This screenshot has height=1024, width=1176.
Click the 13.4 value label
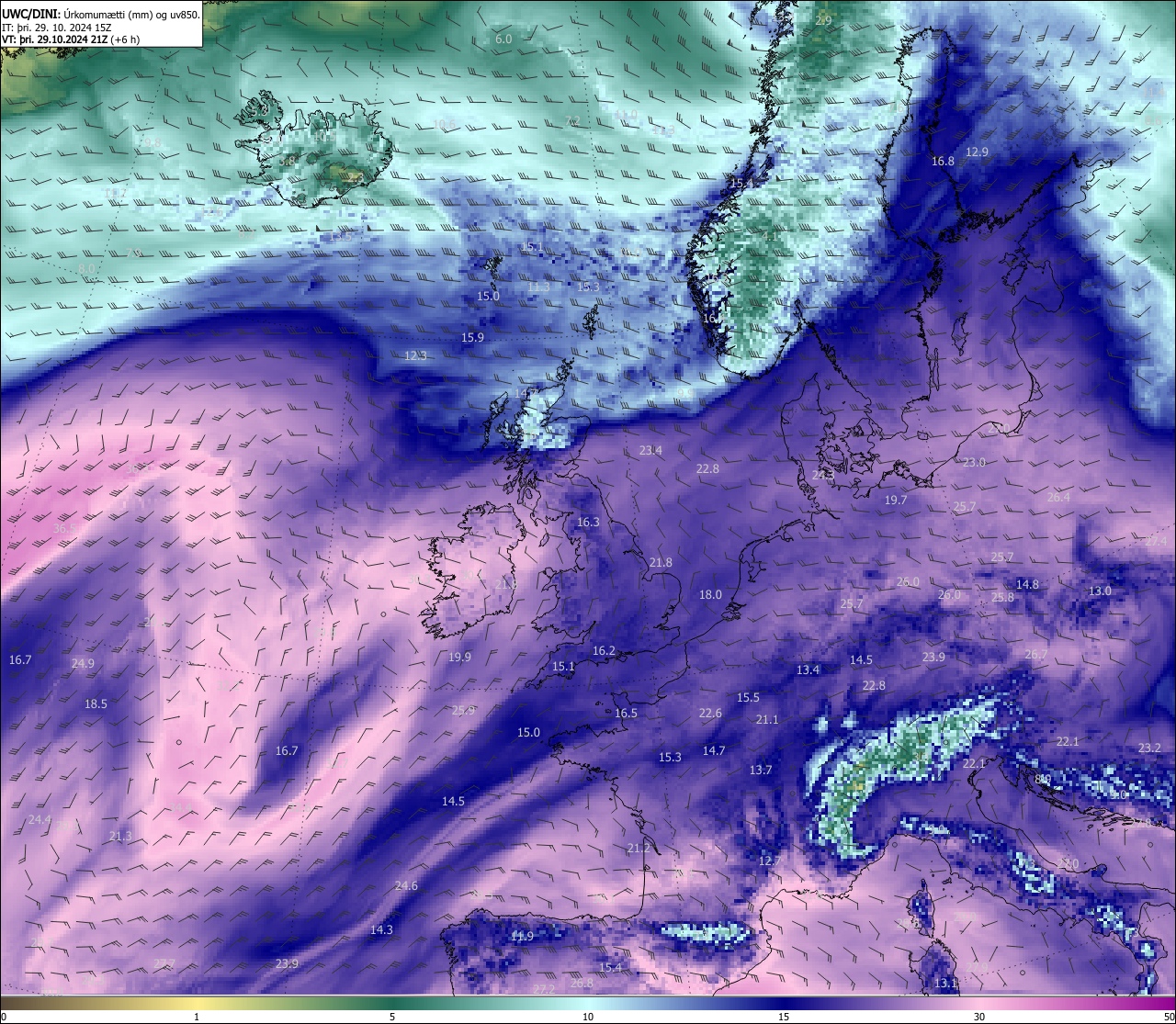tap(808, 670)
